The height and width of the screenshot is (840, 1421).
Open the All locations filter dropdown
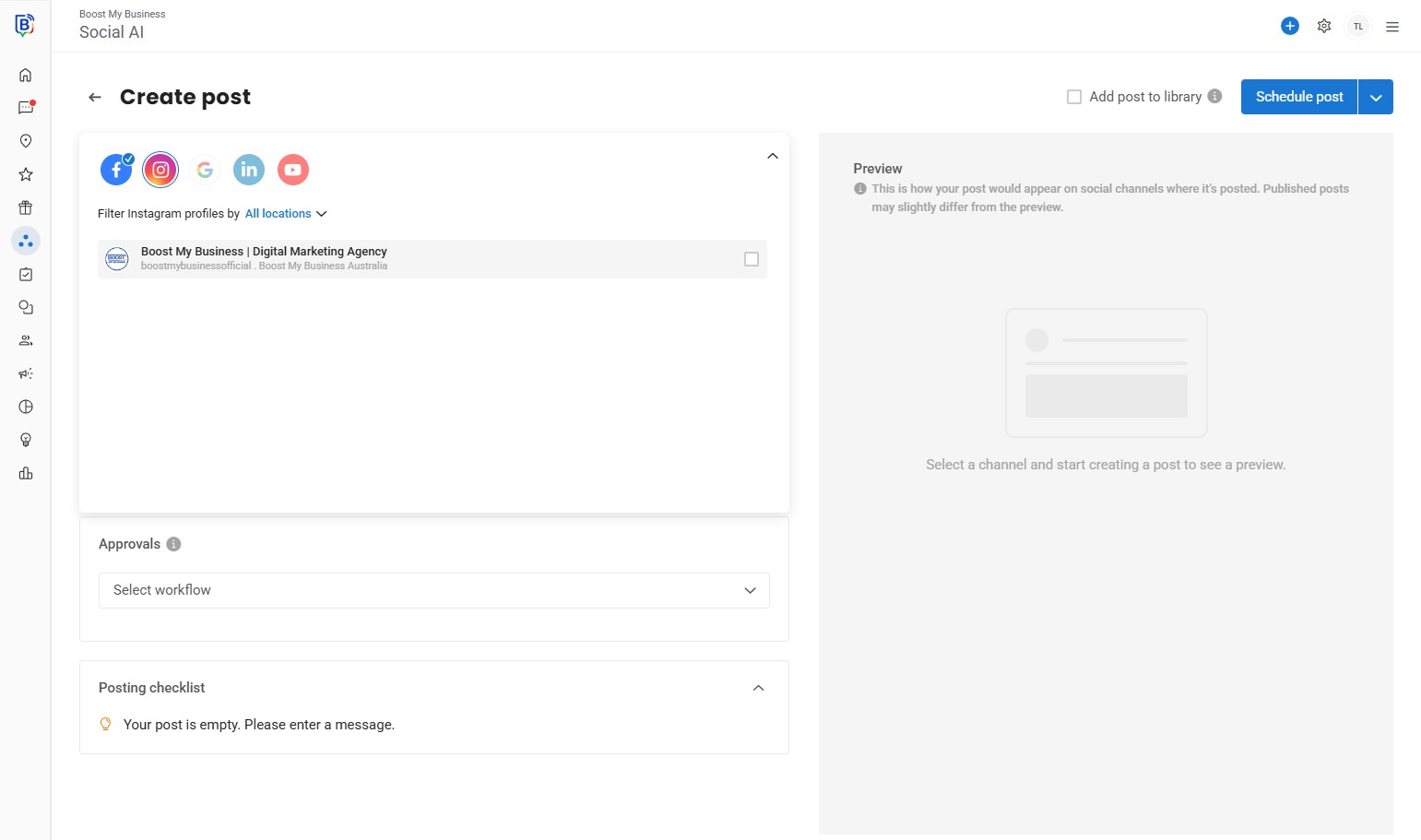point(286,214)
